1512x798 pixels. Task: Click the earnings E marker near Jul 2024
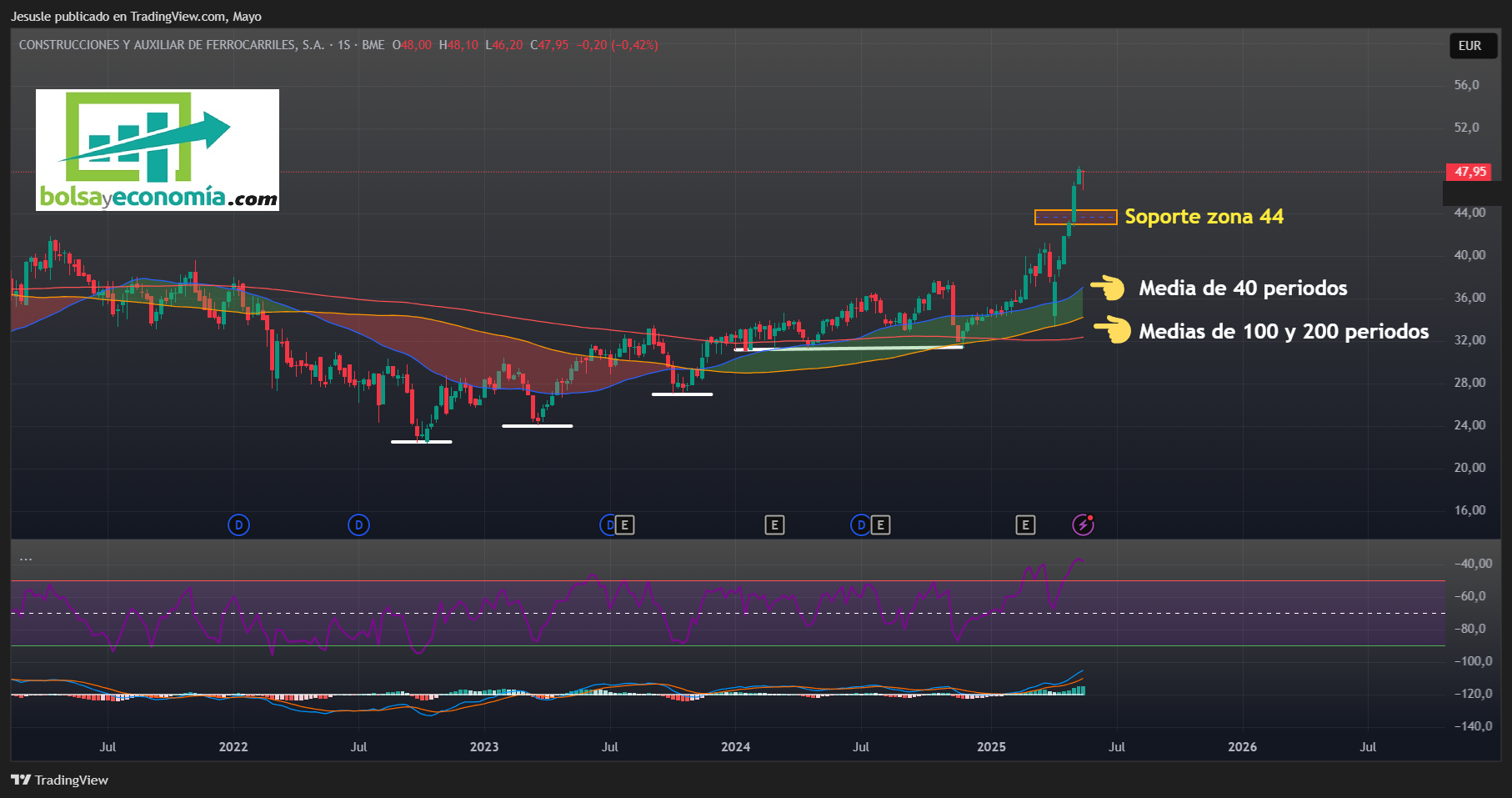click(880, 524)
